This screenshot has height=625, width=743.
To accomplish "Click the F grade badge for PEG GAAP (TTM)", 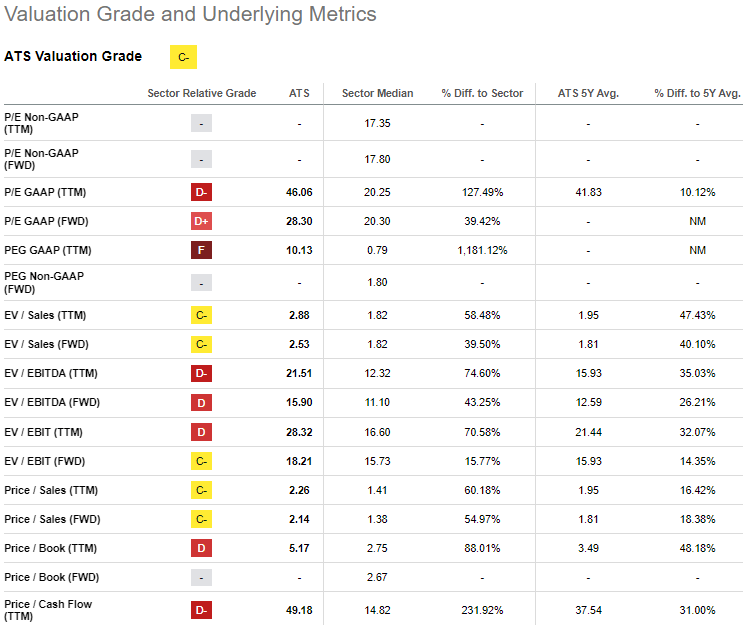I will [x=202, y=249].
